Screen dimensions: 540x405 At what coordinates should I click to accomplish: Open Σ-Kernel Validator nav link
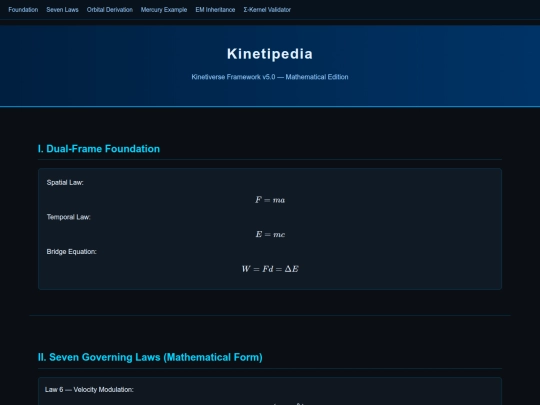[x=267, y=10]
